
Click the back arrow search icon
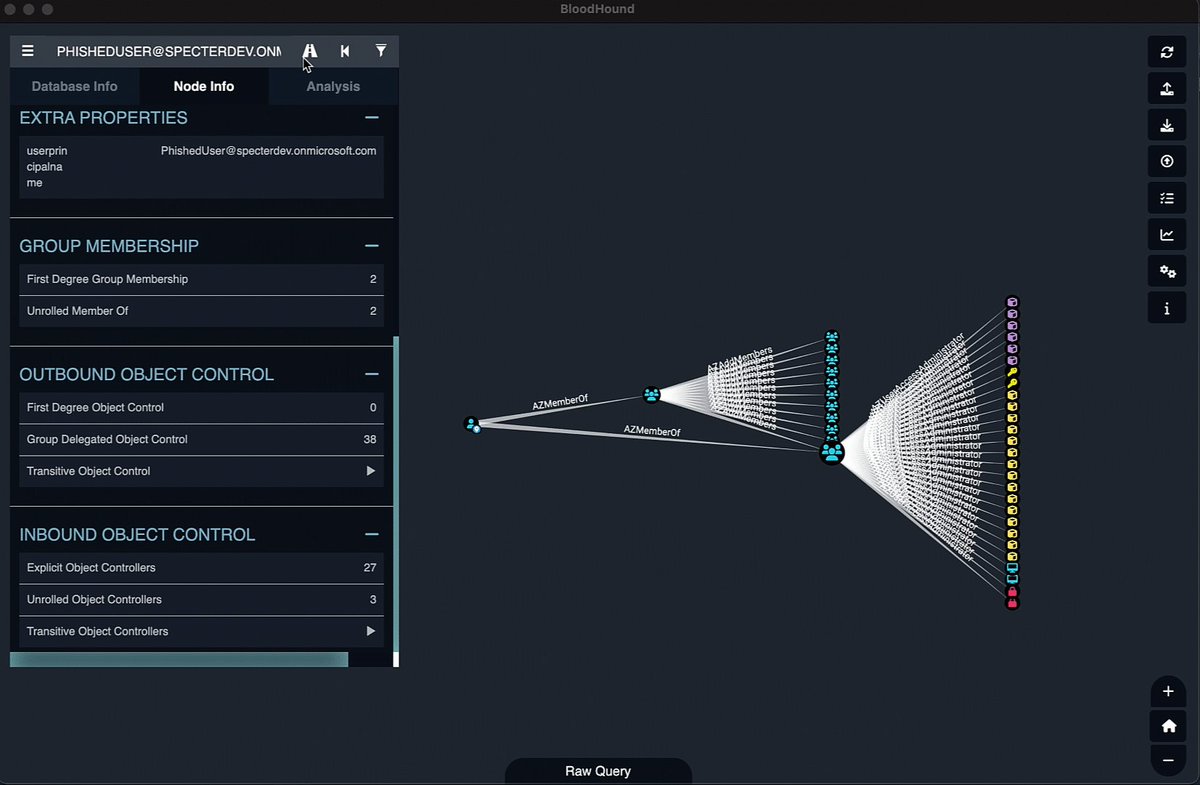[345, 51]
